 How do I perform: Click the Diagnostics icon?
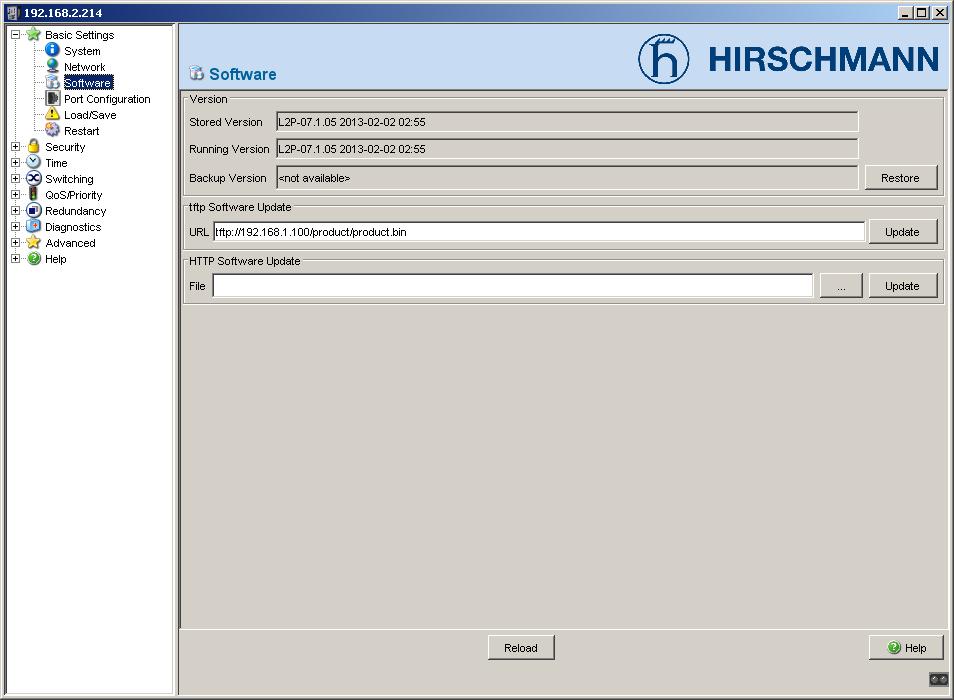(x=33, y=226)
